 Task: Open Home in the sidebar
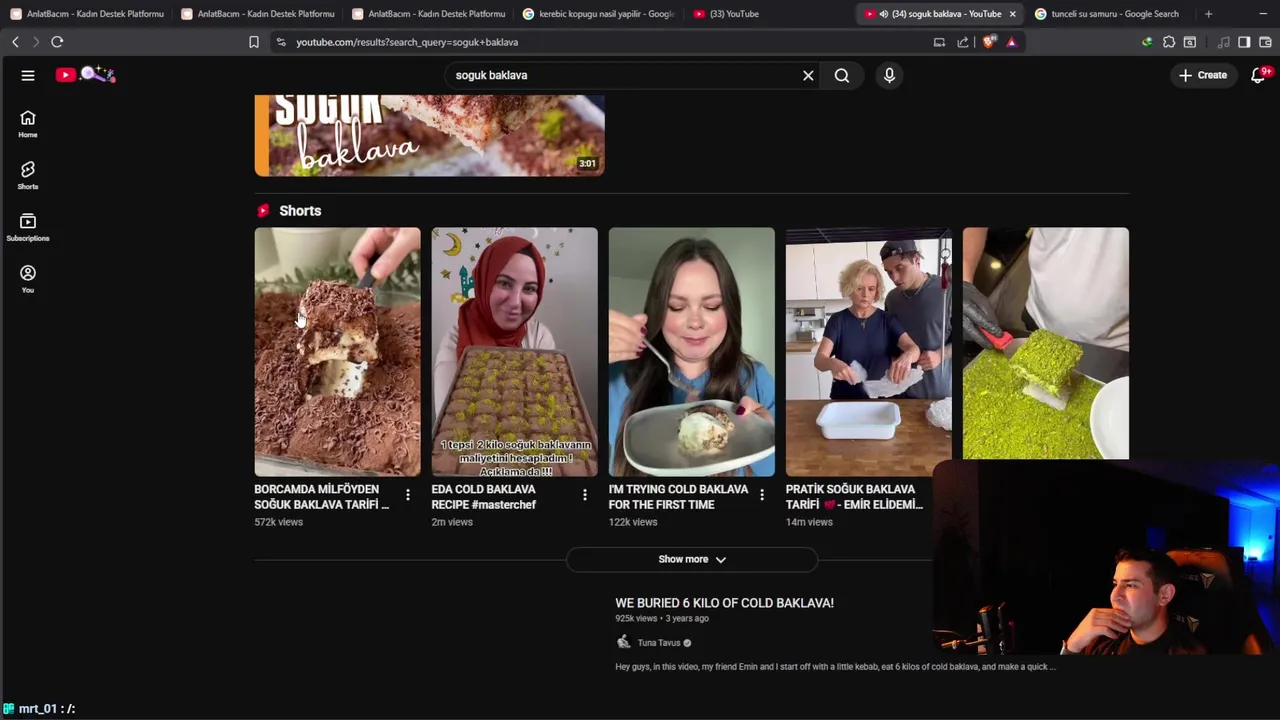tap(28, 124)
